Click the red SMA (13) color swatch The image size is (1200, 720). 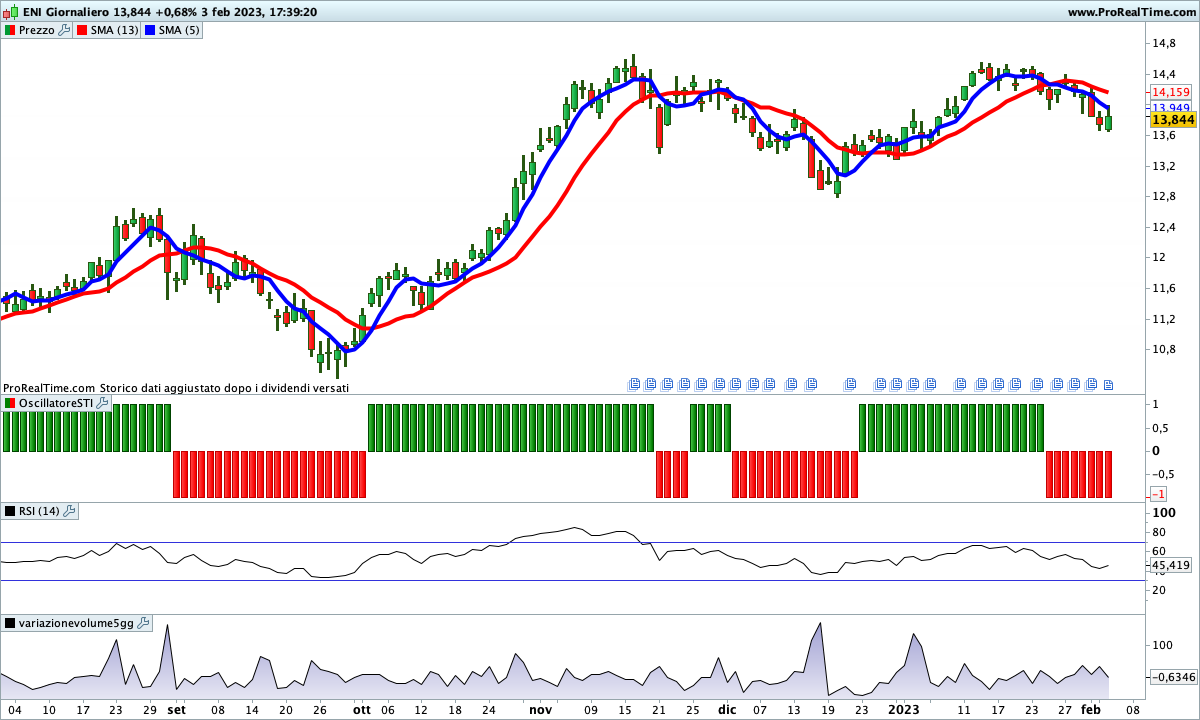pyautogui.click(x=82, y=31)
